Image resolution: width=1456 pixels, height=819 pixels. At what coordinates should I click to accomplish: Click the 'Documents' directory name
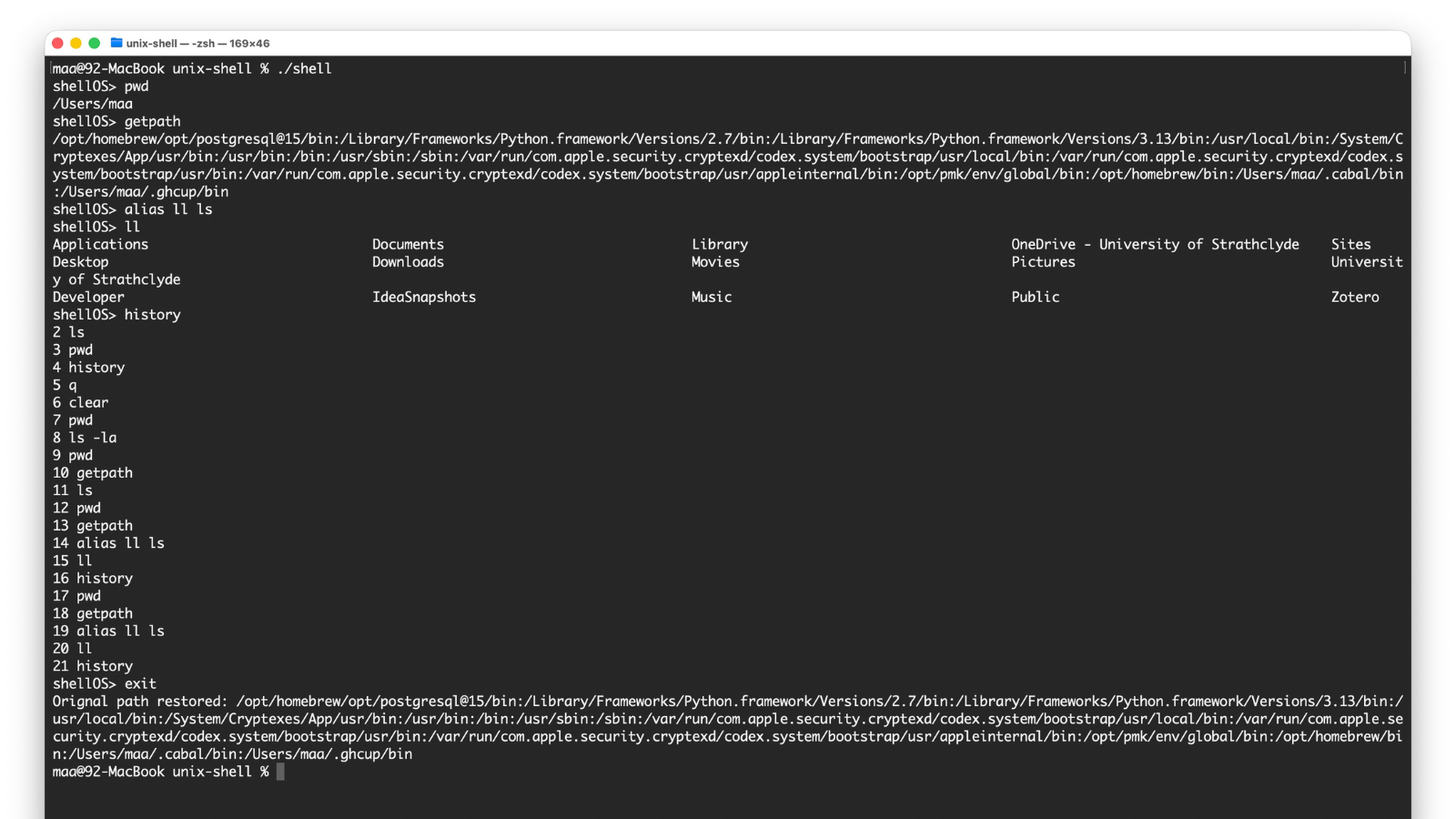[x=408, y=244]
